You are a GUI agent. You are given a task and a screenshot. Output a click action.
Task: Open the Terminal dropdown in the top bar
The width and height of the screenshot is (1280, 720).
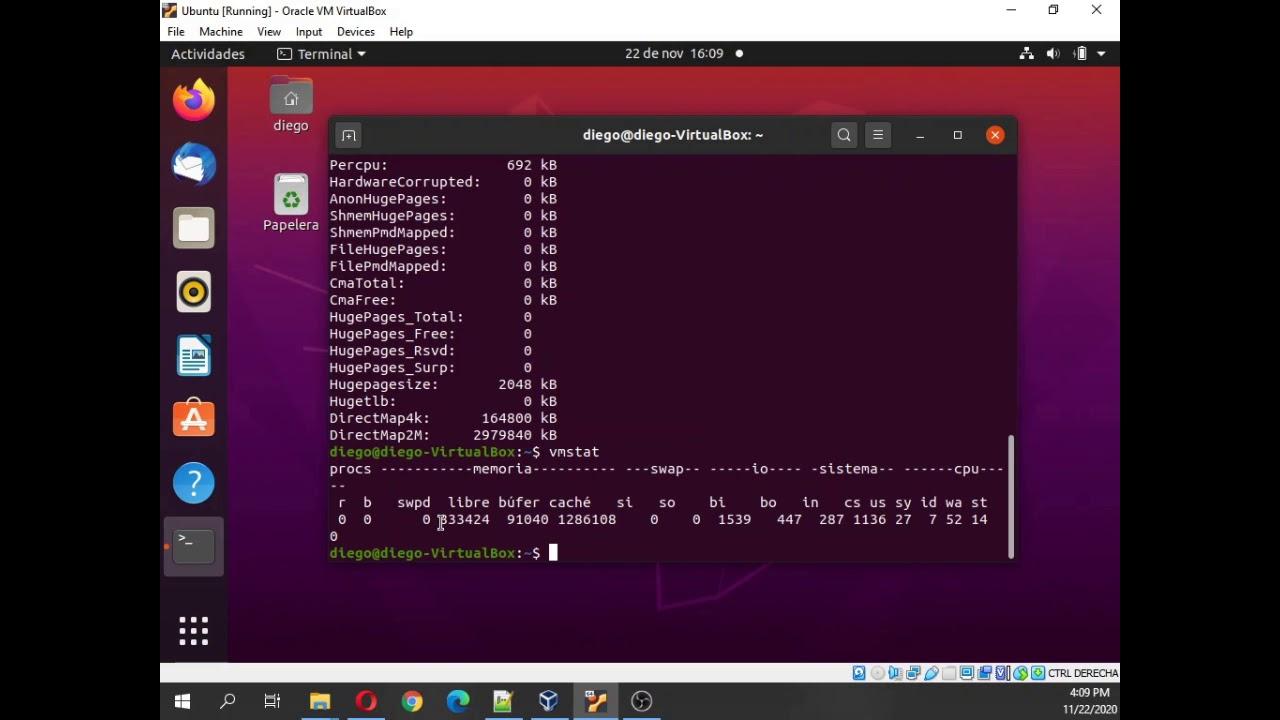click(320, 54)
